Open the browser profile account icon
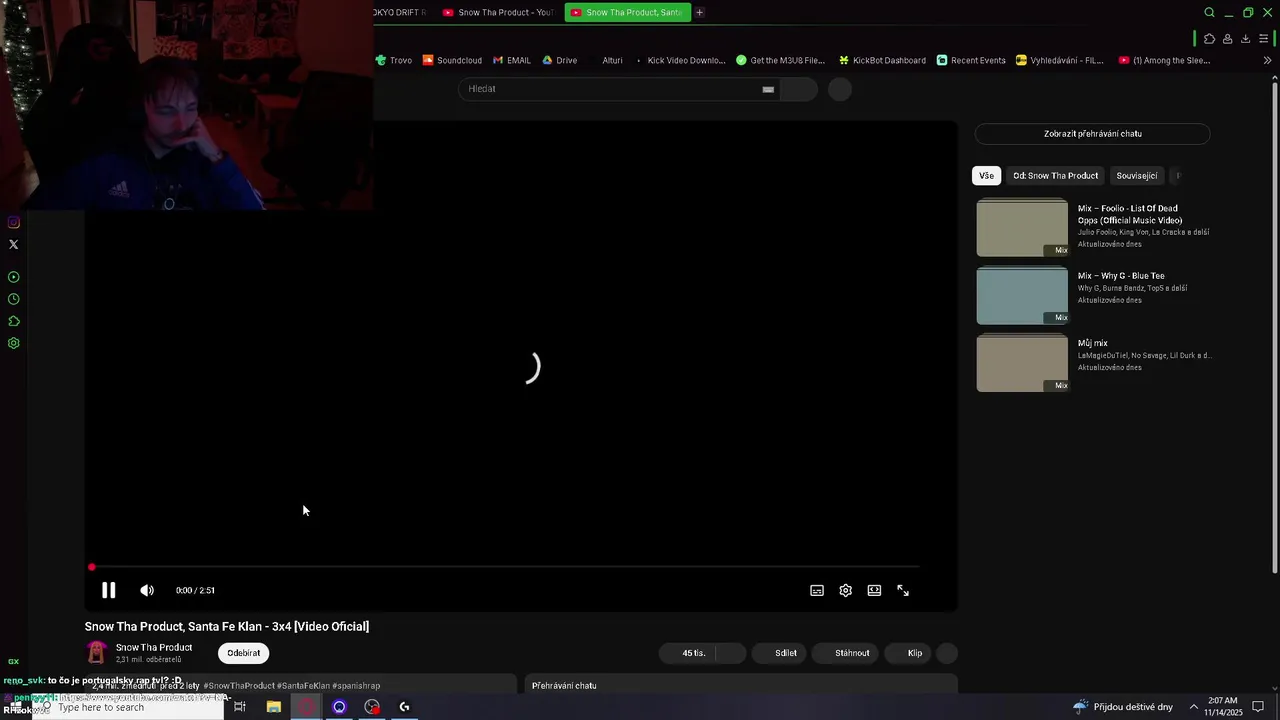The width and height of the screenshot is (1280, 720). [1227, 39]
